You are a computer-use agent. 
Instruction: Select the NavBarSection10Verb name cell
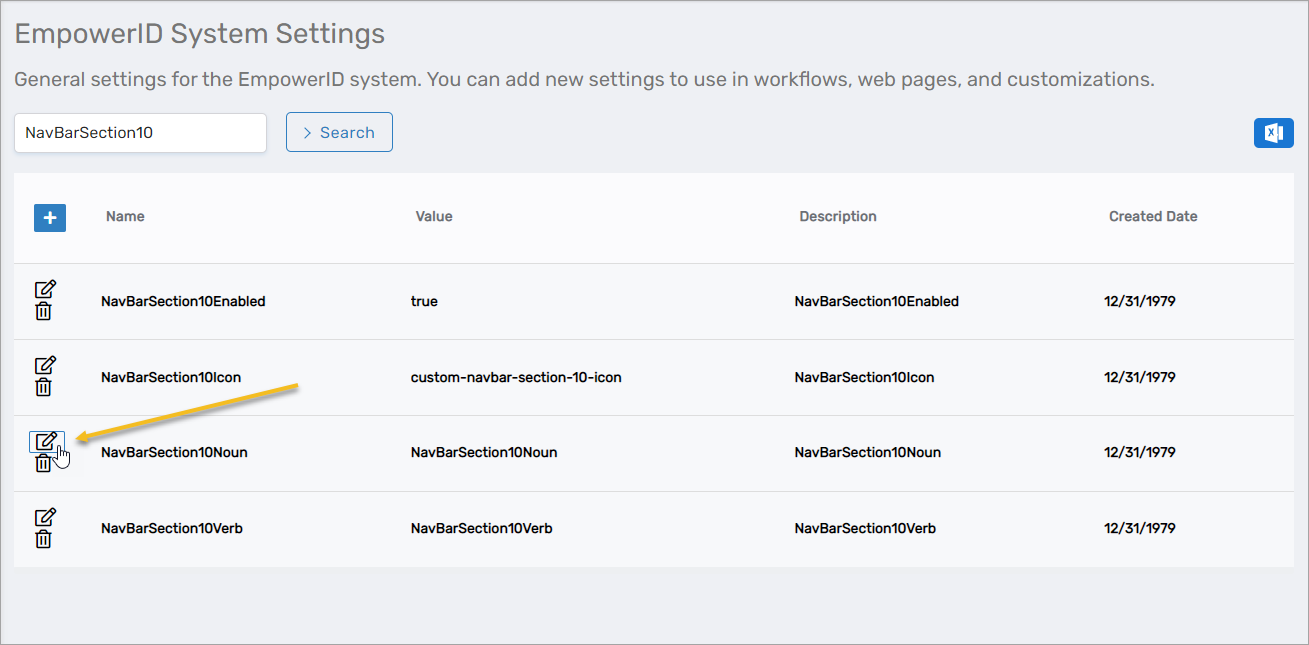[171, 529]
